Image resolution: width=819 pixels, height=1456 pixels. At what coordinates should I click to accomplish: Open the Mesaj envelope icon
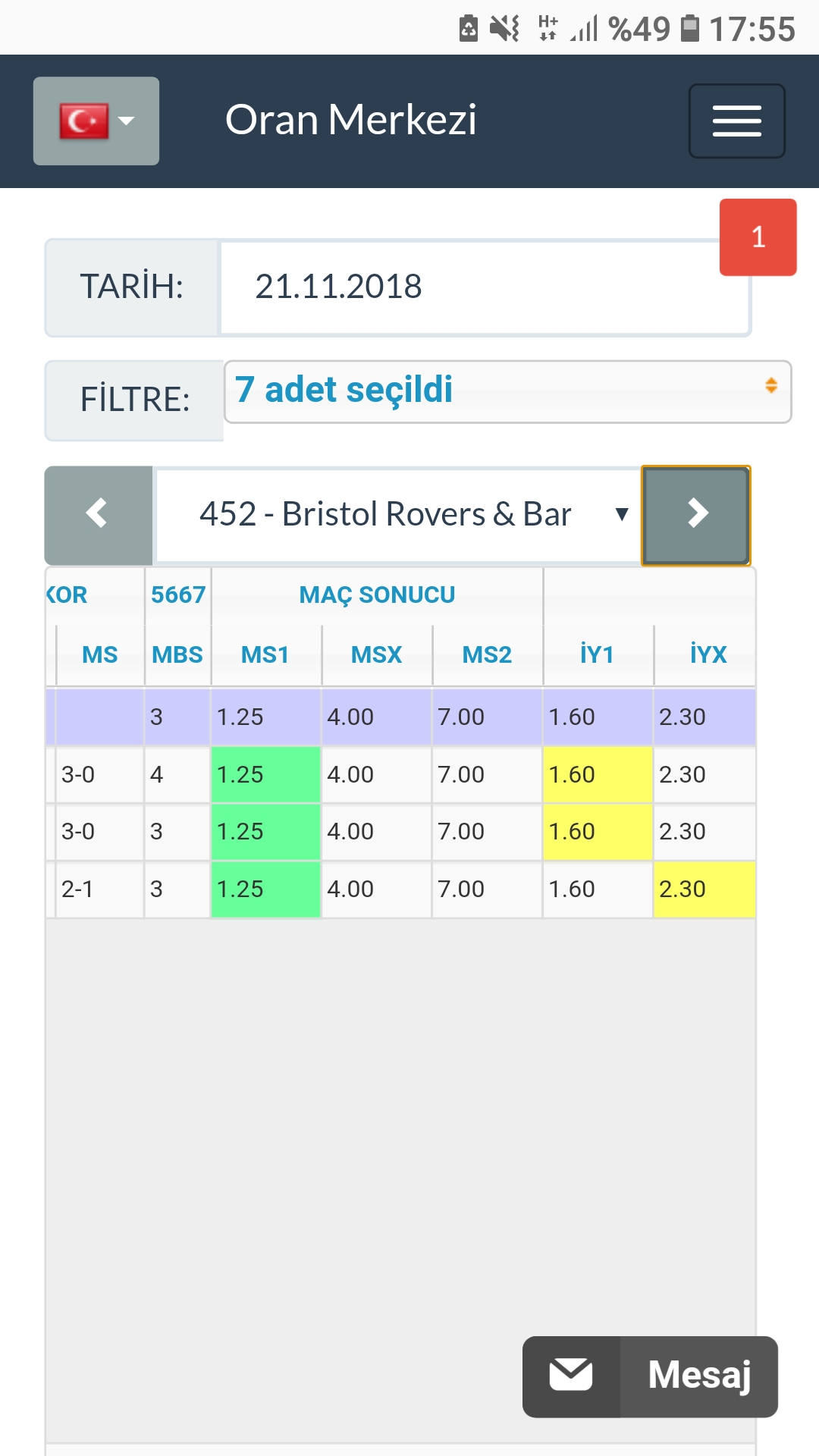571,1376
